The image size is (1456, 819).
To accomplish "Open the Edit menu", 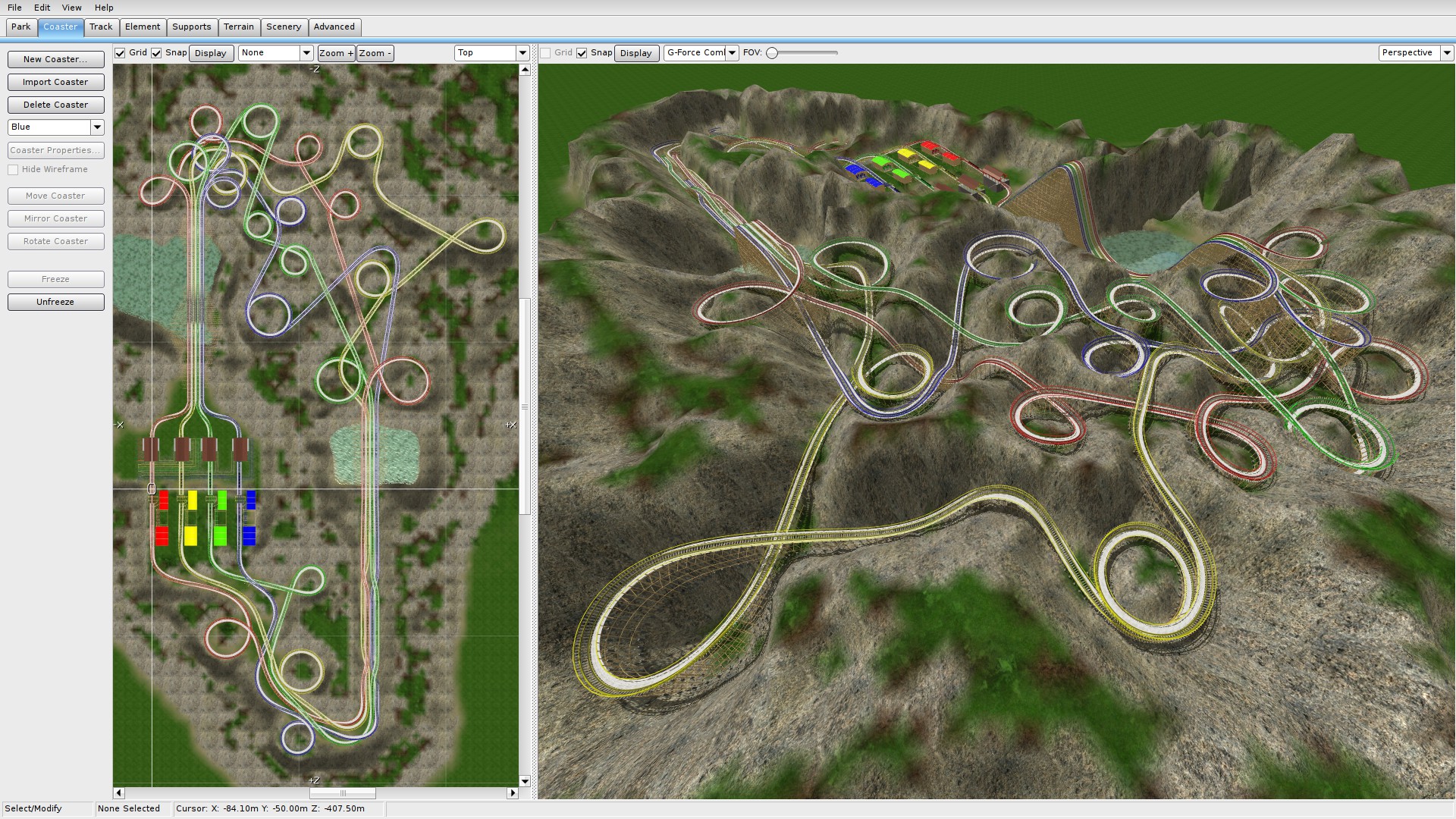I will coord(42,8).
